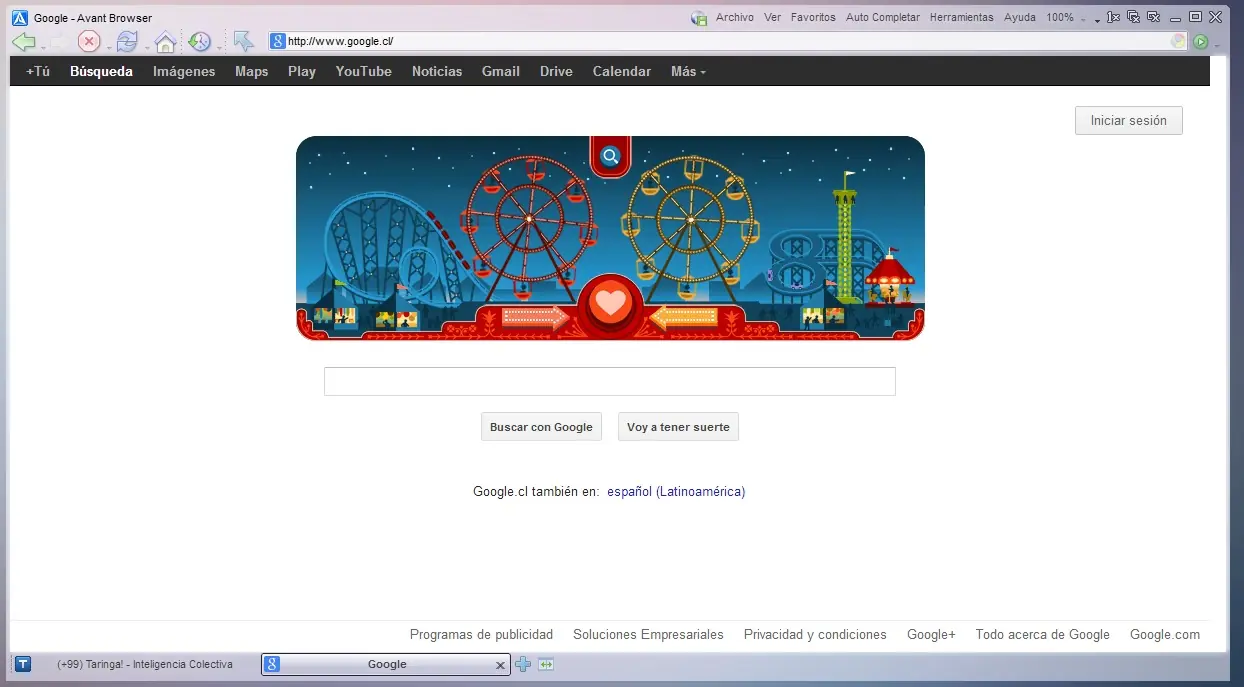
Task: Expand the Refresh button dropdown arrow
Action: click(x=147, y=48)
